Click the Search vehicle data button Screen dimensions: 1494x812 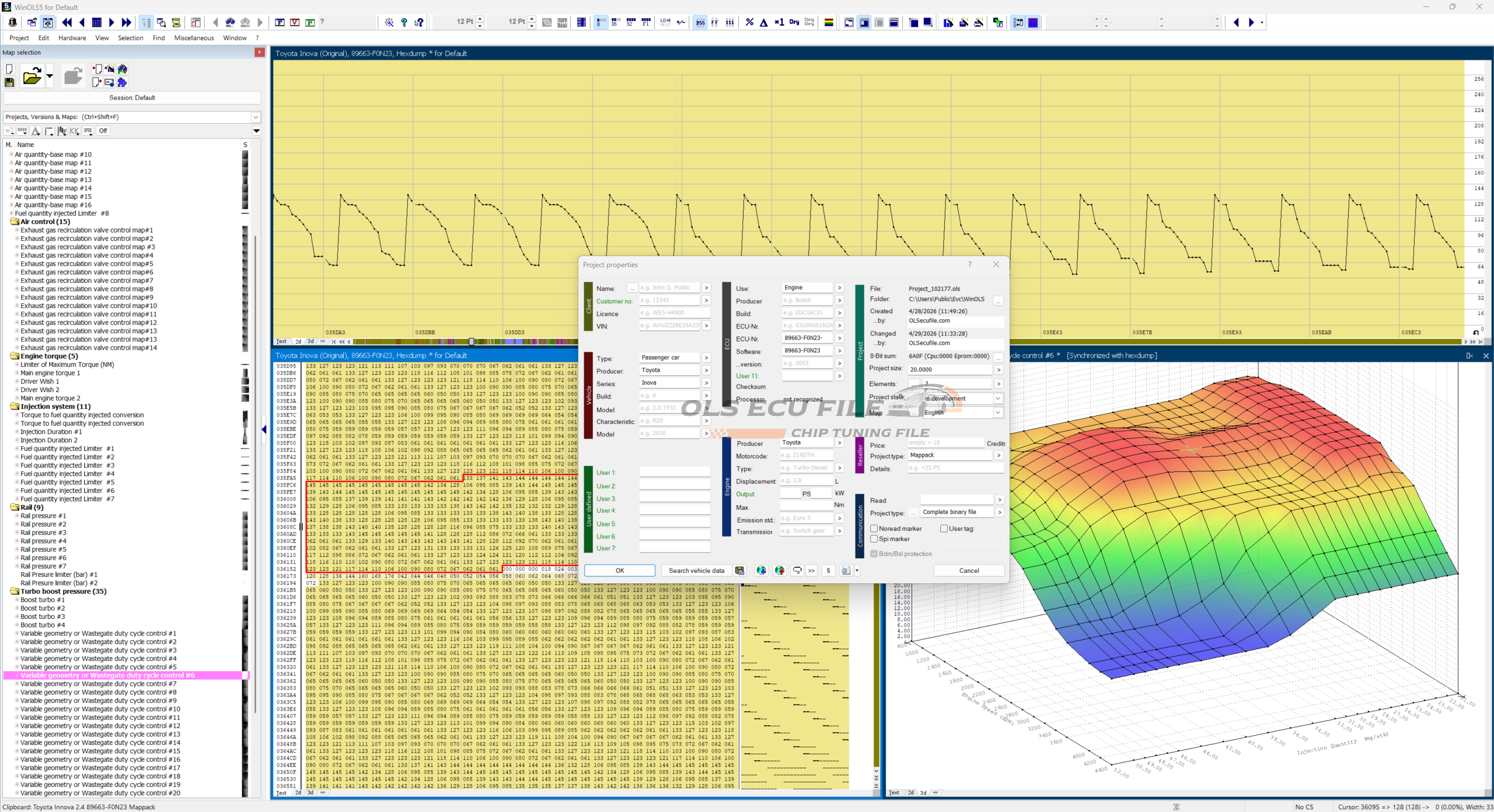tap(696, 570)
